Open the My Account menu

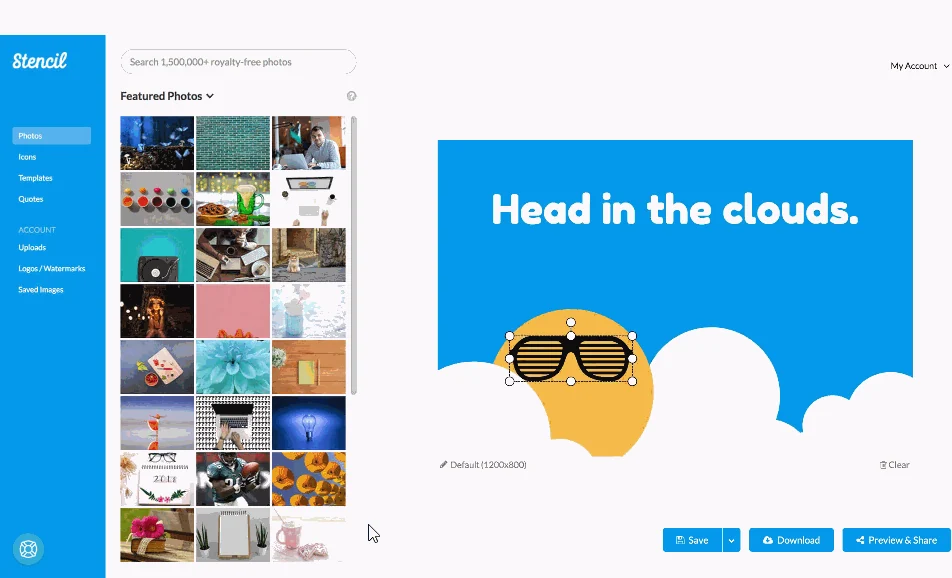pyautogui.click(x=919, y=66)
